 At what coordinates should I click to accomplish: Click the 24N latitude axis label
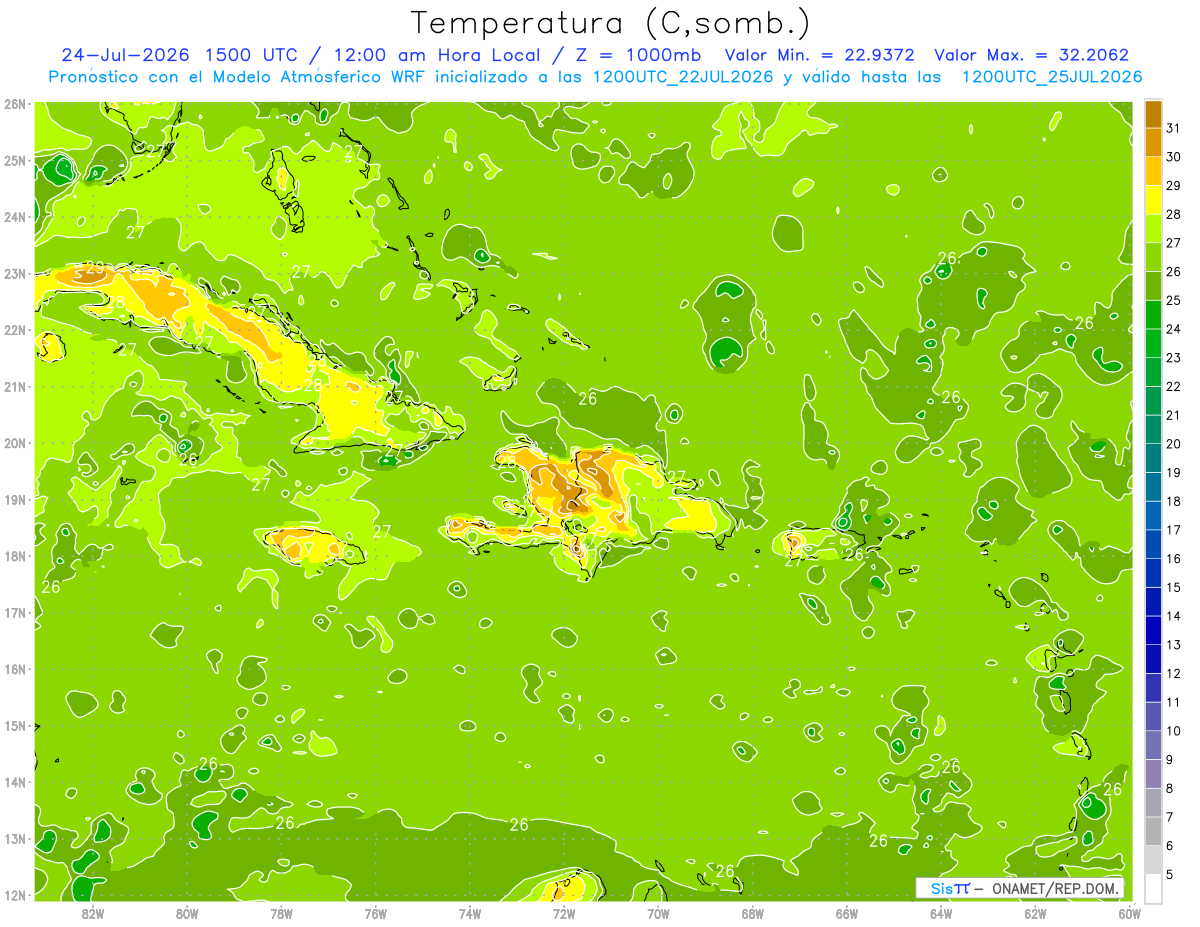click(14, 217)
